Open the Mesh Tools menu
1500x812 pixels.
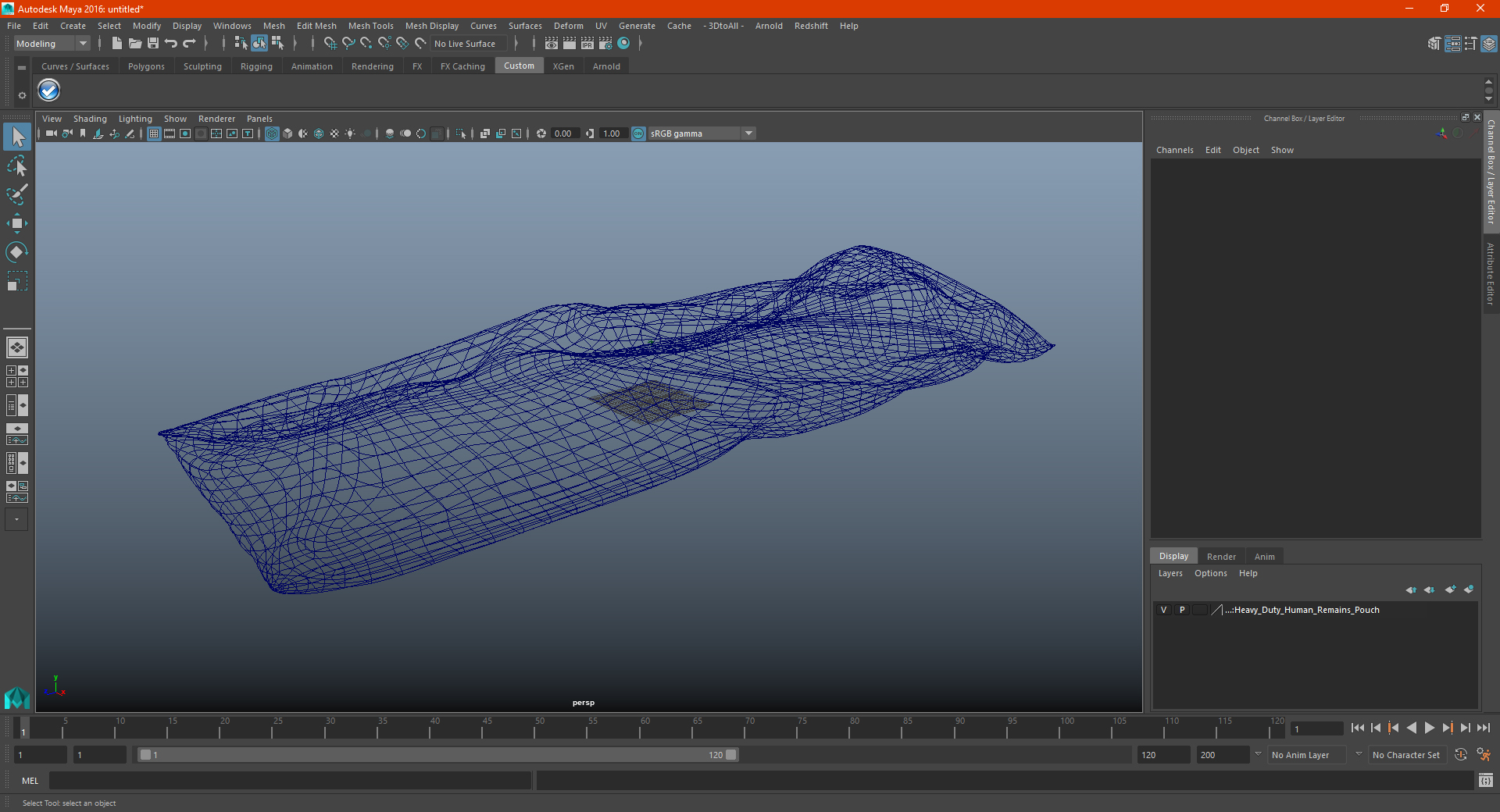[x=370, y=26]
